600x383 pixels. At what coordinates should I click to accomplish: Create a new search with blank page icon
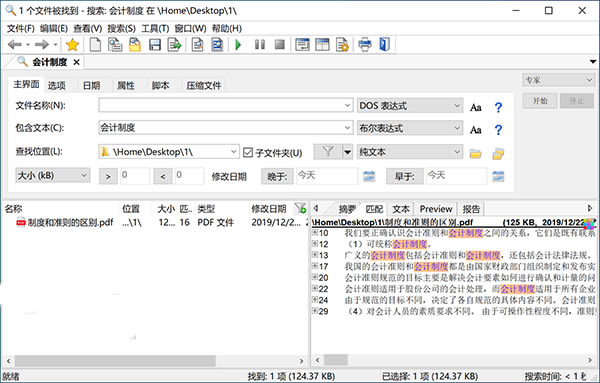(95, 45)
